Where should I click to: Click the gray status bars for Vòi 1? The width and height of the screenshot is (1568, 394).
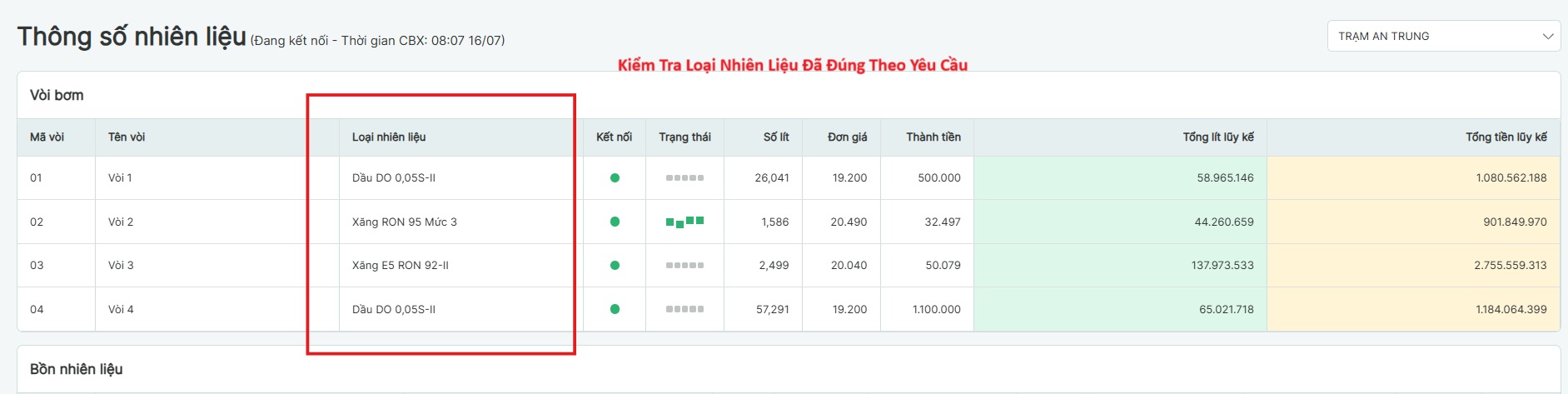(684, 177)
